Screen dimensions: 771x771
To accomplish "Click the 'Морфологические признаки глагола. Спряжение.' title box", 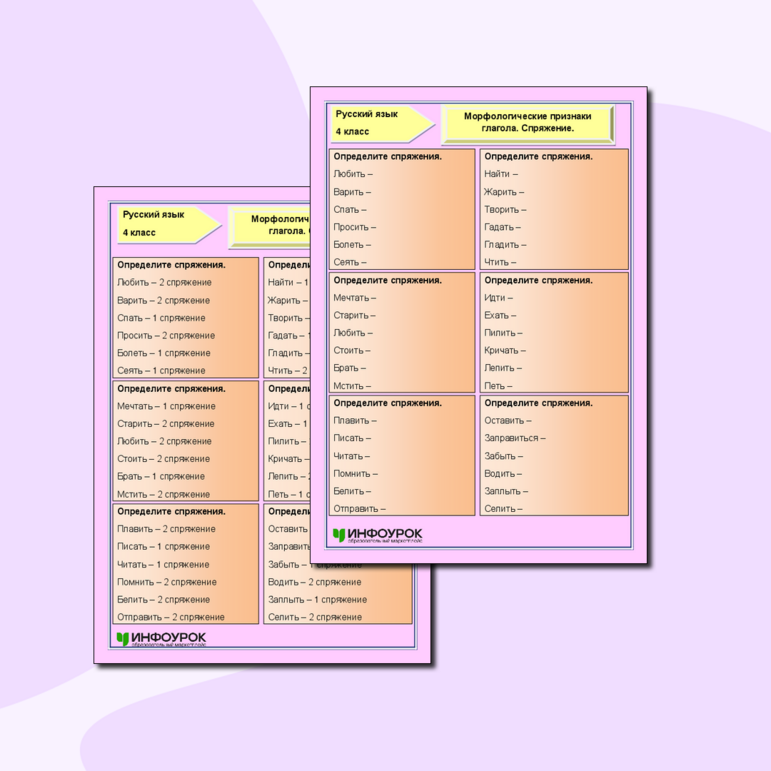I will coord(527,122).
